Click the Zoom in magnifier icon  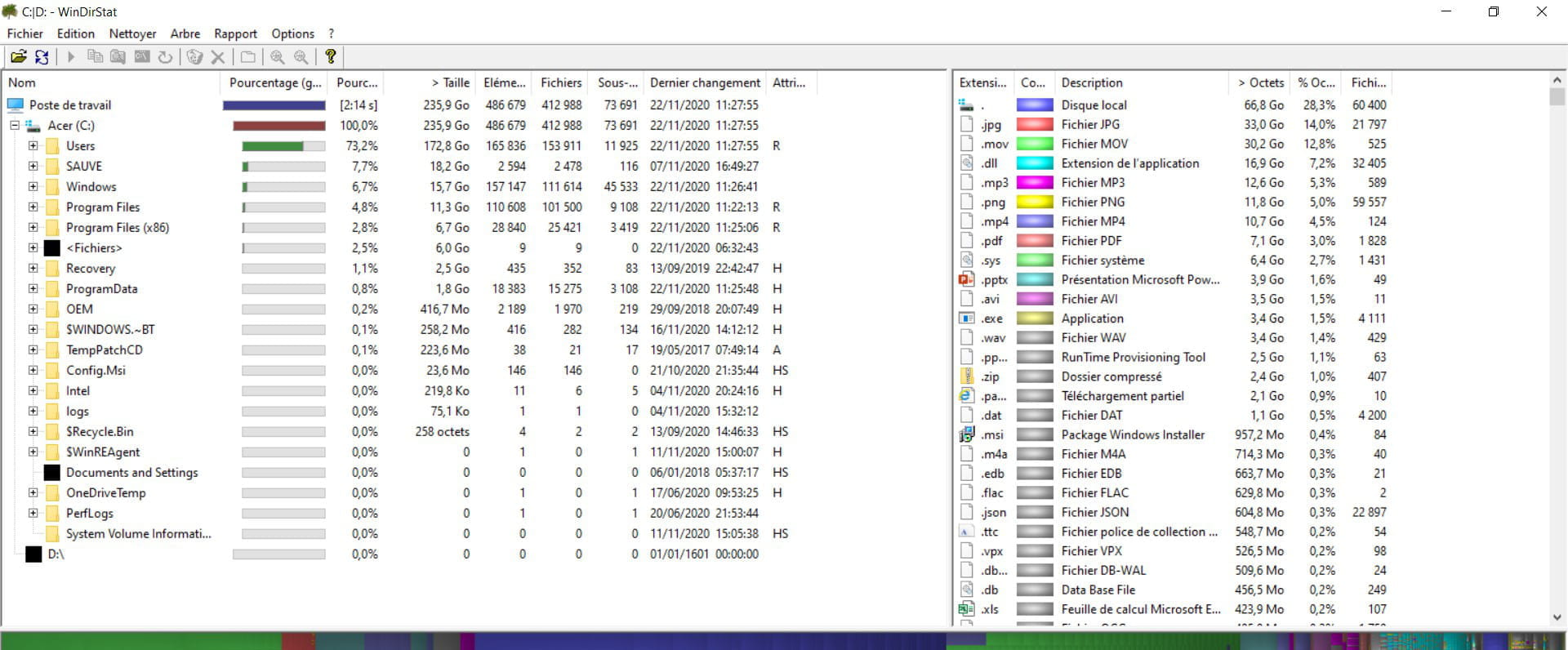coord(278,56)
